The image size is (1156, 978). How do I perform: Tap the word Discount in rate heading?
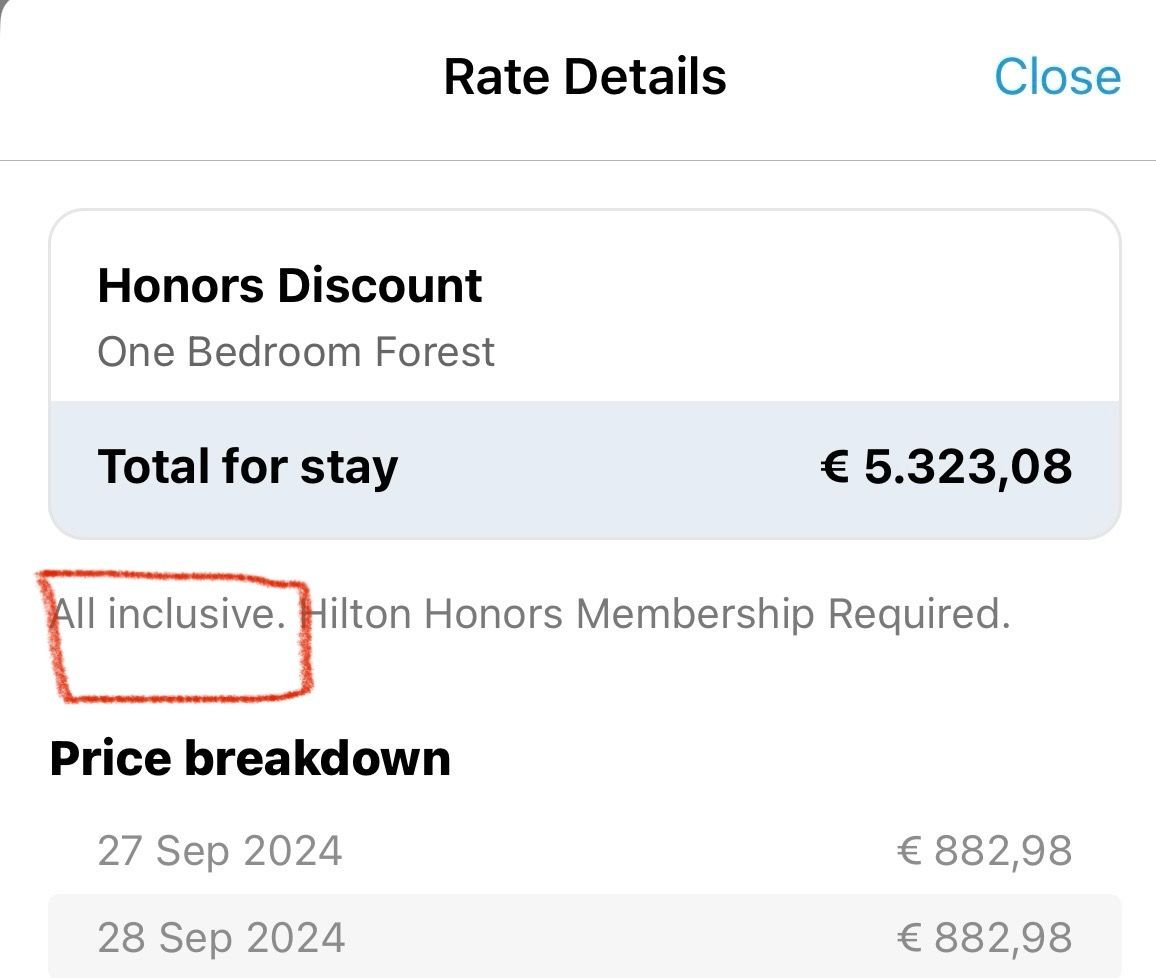[x=379, y=286]
